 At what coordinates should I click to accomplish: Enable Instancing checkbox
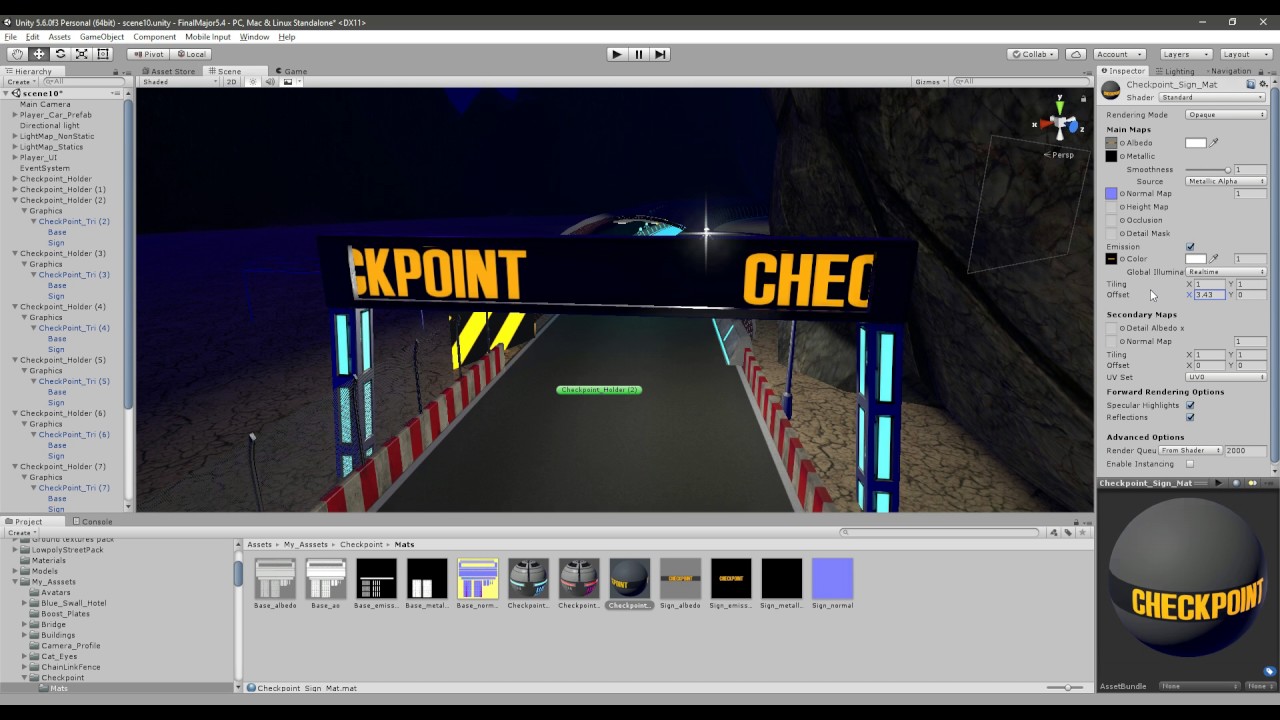pyautogui.click(x=1190, y=464)
